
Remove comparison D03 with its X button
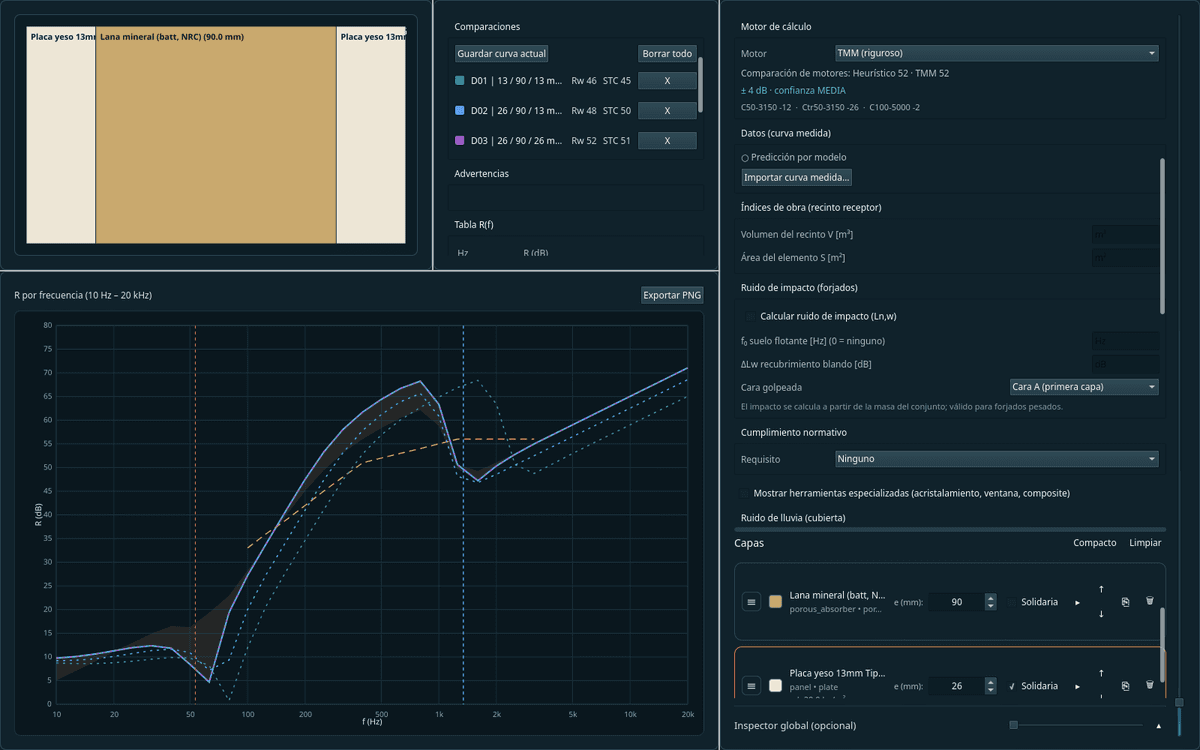[x=667, y=141]
